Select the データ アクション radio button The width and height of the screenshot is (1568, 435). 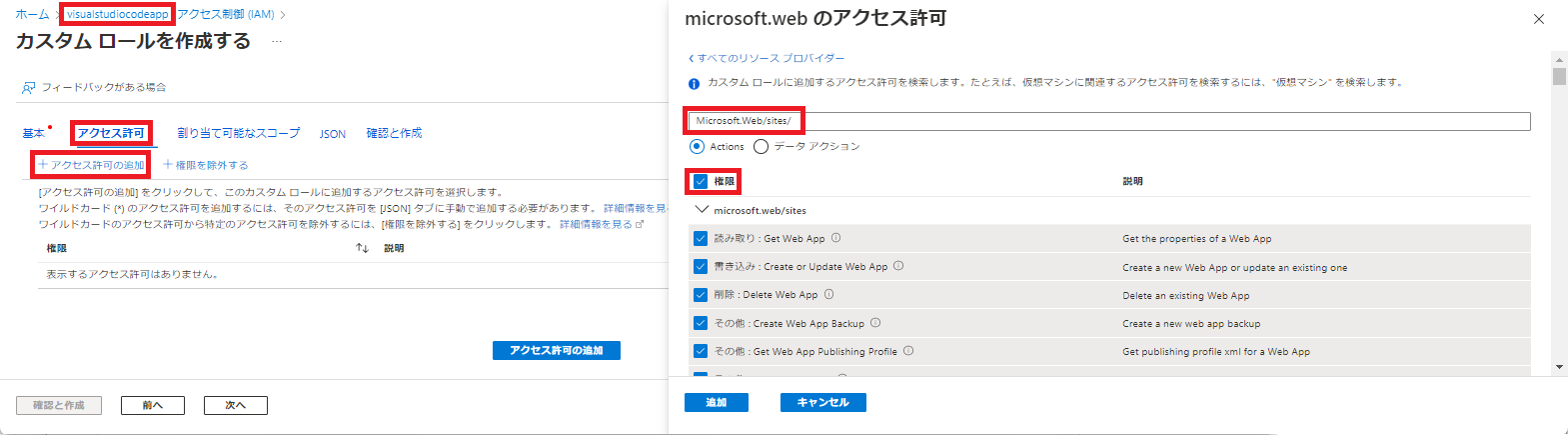click(762, 146)
